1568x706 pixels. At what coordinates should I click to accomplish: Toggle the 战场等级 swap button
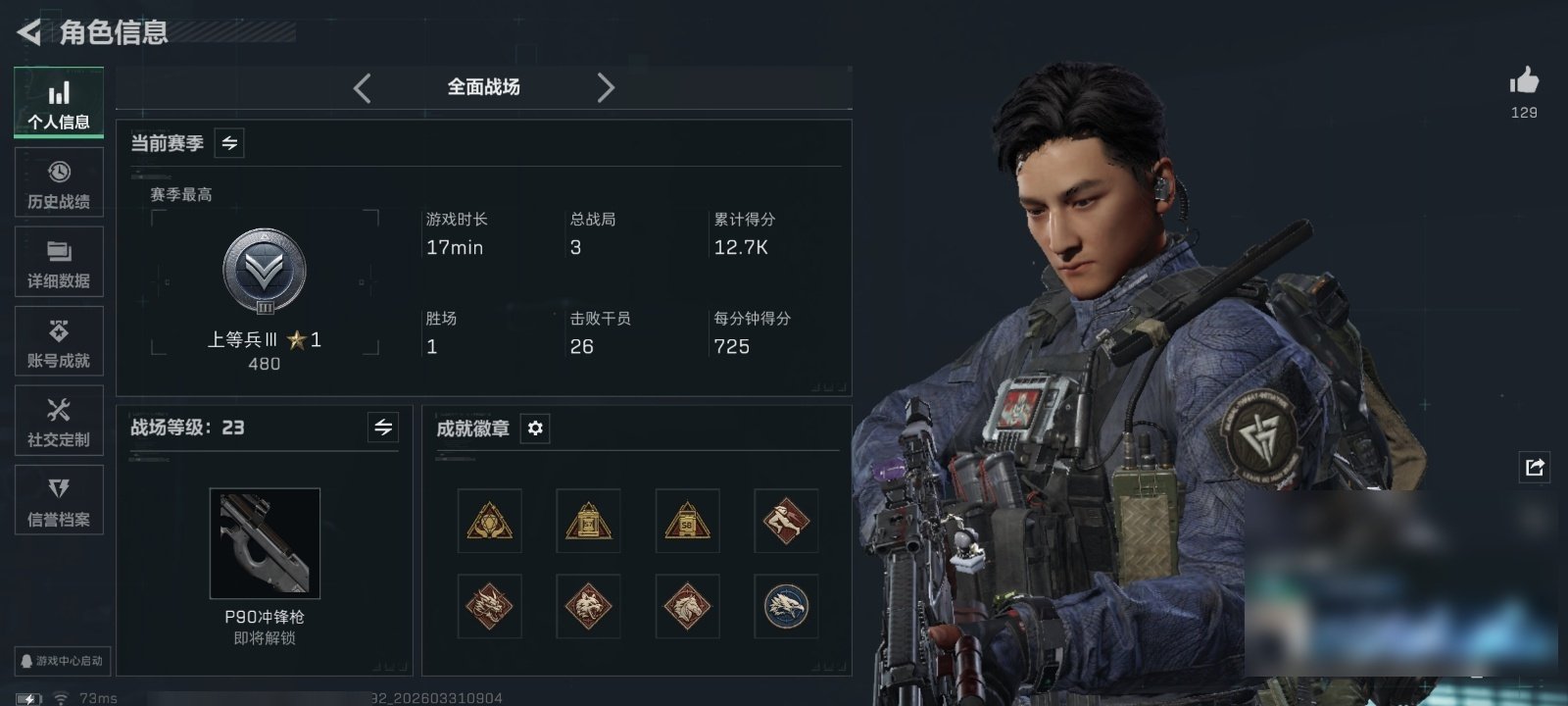point(383,428)
